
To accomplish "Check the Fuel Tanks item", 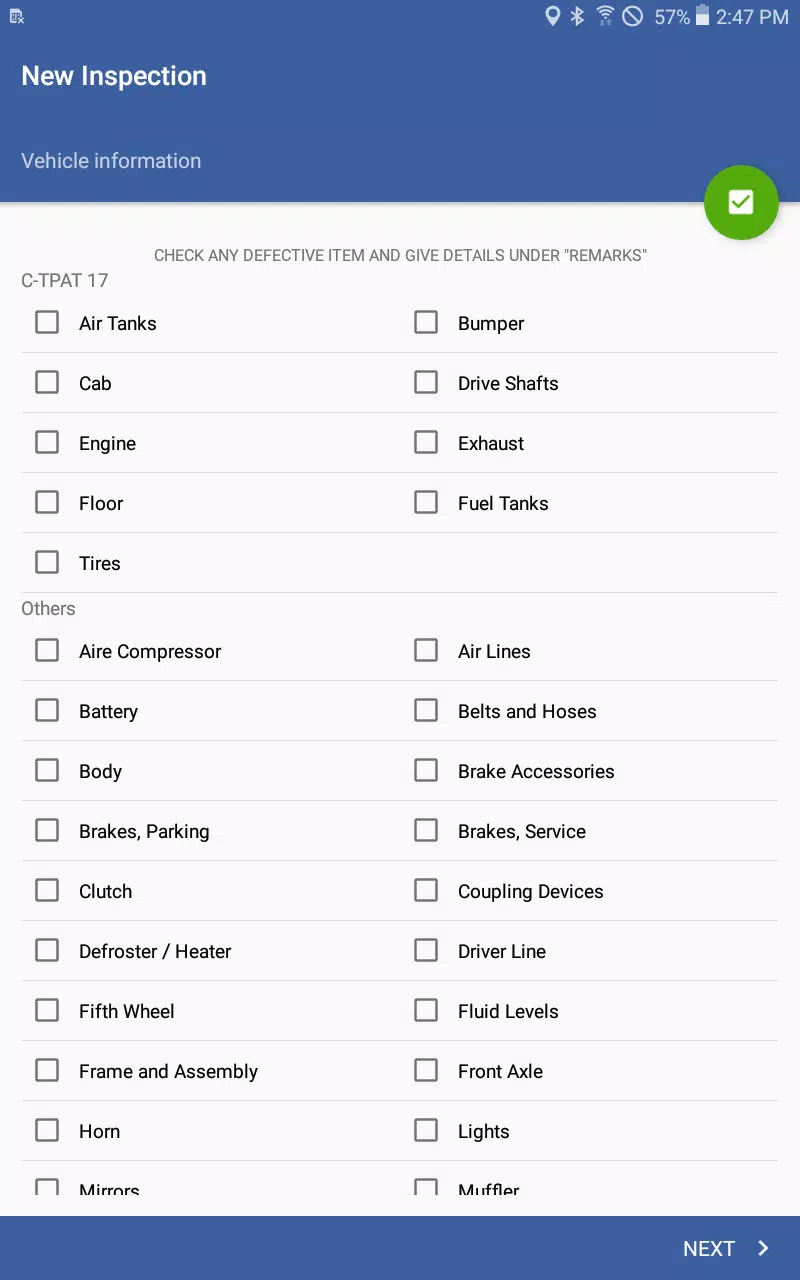I will tap(426, 502).
